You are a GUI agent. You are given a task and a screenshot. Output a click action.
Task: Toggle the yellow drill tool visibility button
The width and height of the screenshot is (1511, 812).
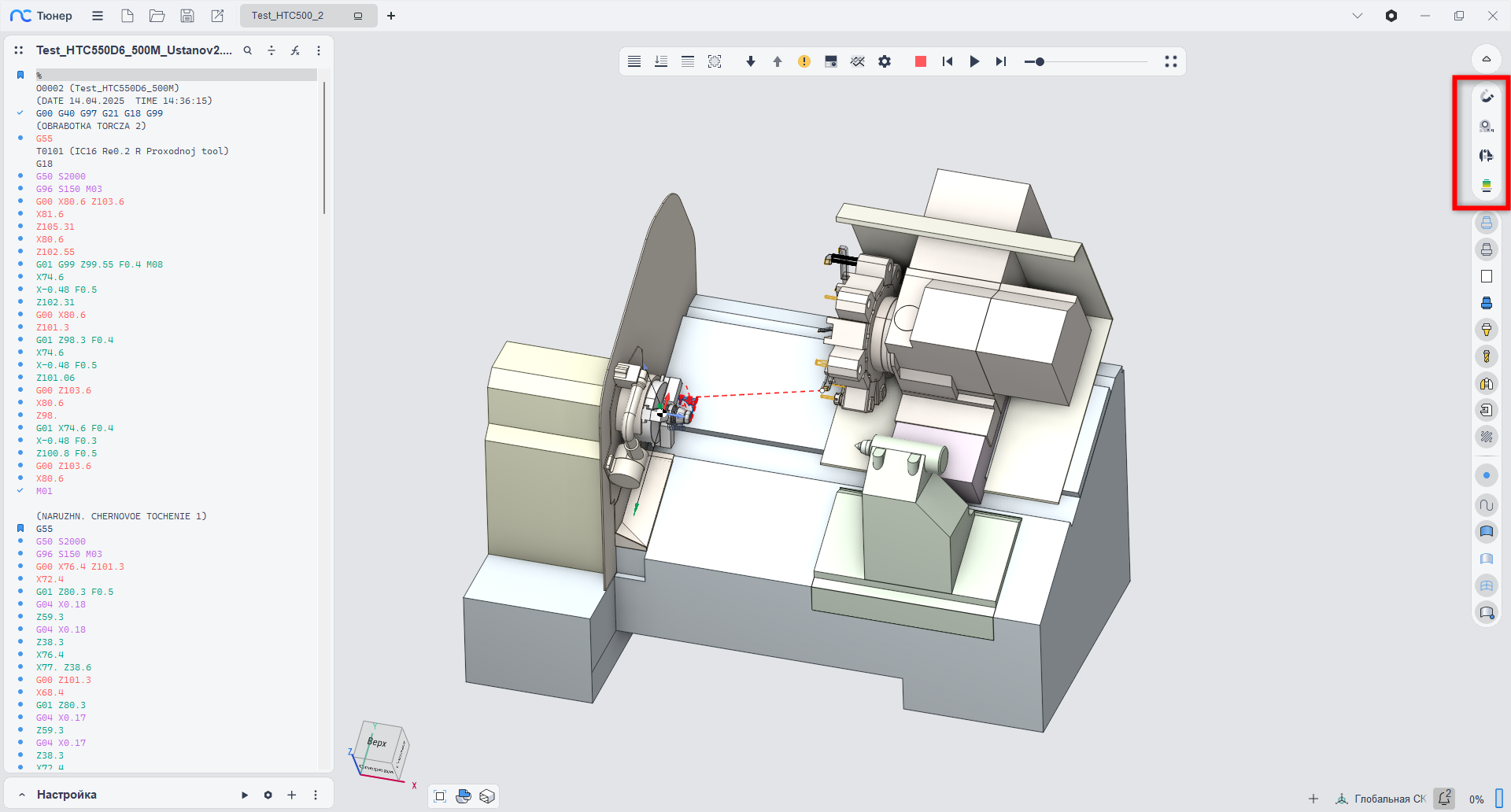pyautogui.click(x=1486, y=356)
